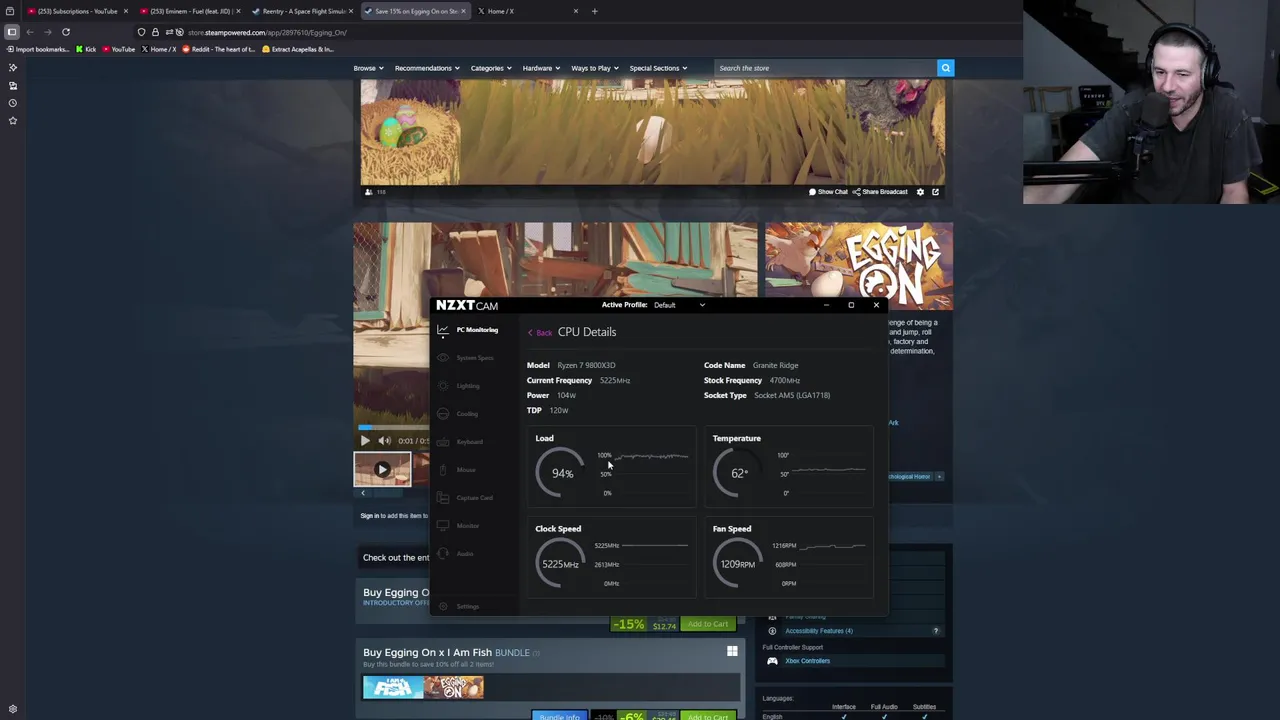
Task: Play the Egging On trailer video
Action: pos(365,440)
